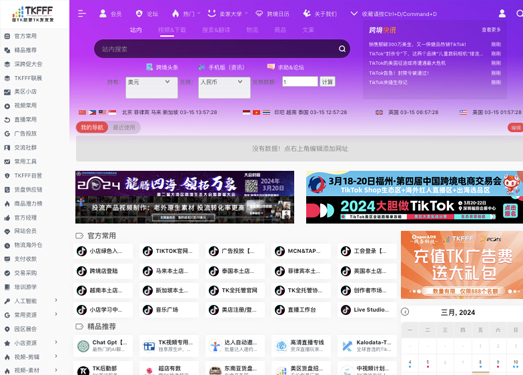523x375 pixels.
Task: Open the 手机版（资讯）link
Action: click(221, 67)
